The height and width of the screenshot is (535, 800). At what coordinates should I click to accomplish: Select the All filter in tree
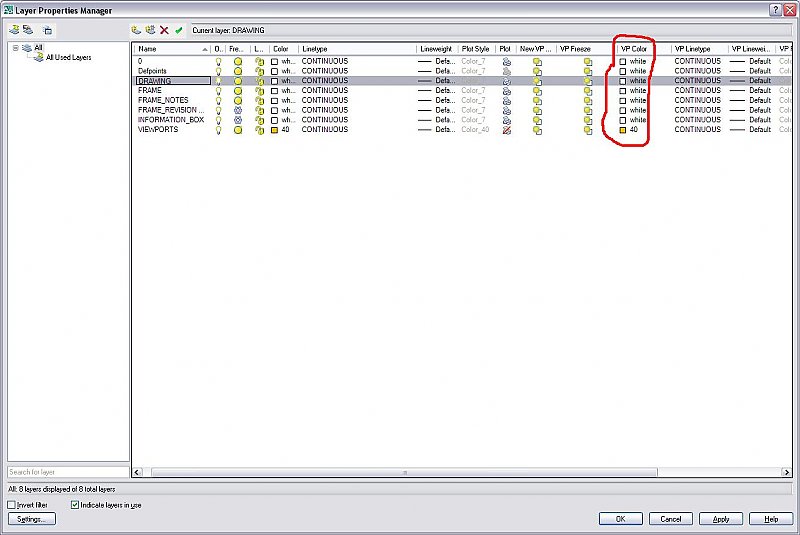tap(38, 48)
